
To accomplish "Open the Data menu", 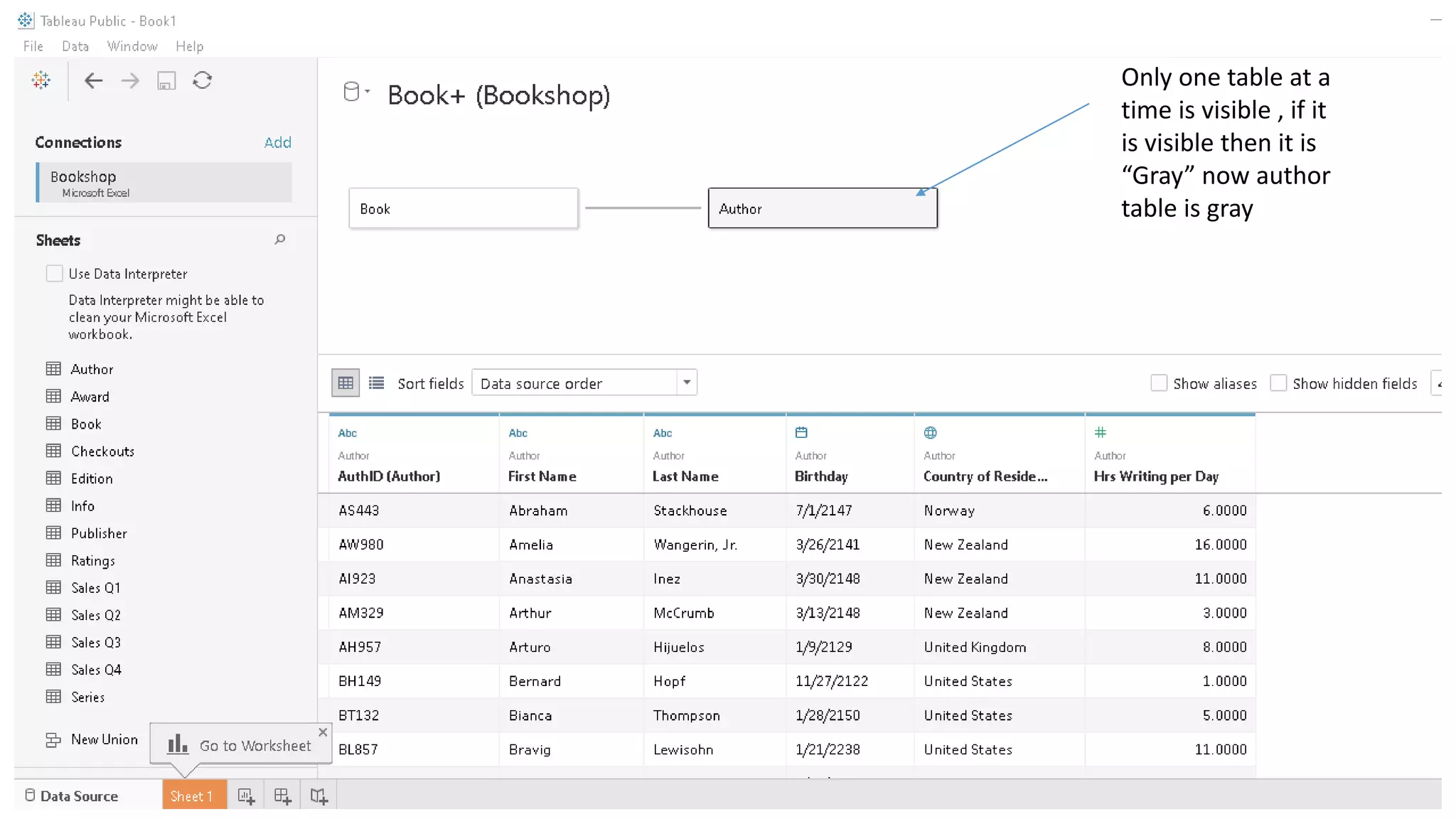I will (75, 46).
